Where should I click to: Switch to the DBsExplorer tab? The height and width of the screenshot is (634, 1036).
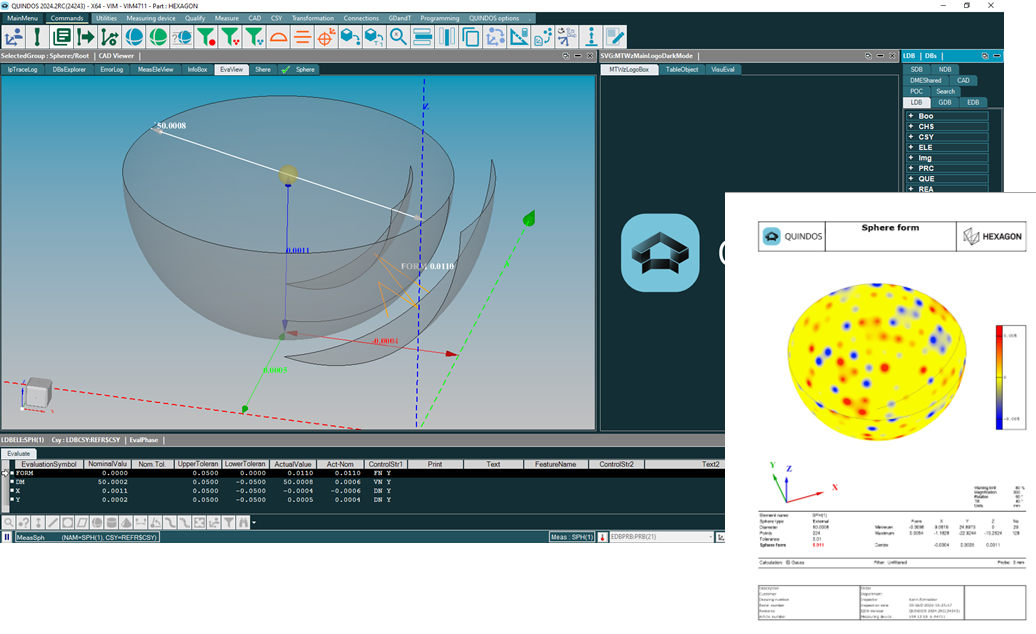(69, 69)
